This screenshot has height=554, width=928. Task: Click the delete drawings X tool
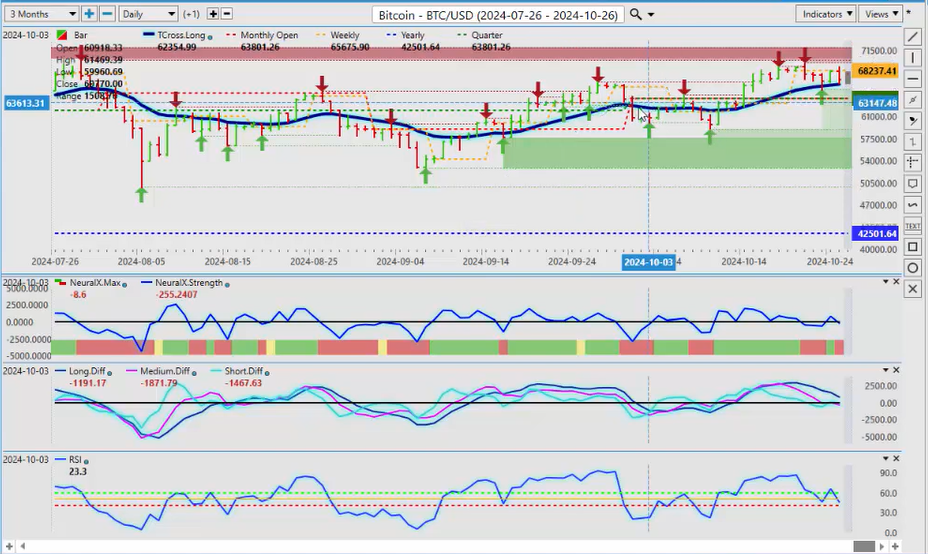point(913,289)
